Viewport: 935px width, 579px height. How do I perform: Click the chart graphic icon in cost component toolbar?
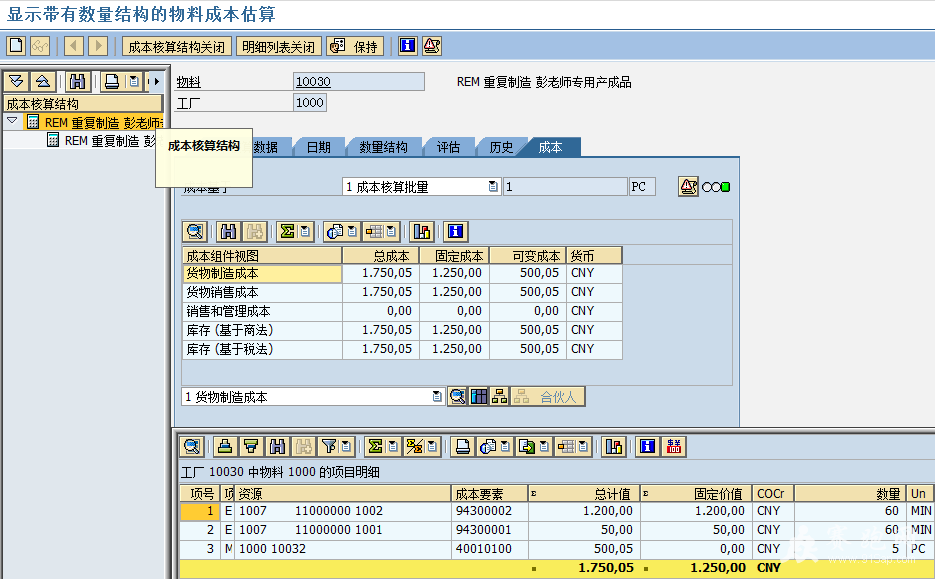pos(422,231)
